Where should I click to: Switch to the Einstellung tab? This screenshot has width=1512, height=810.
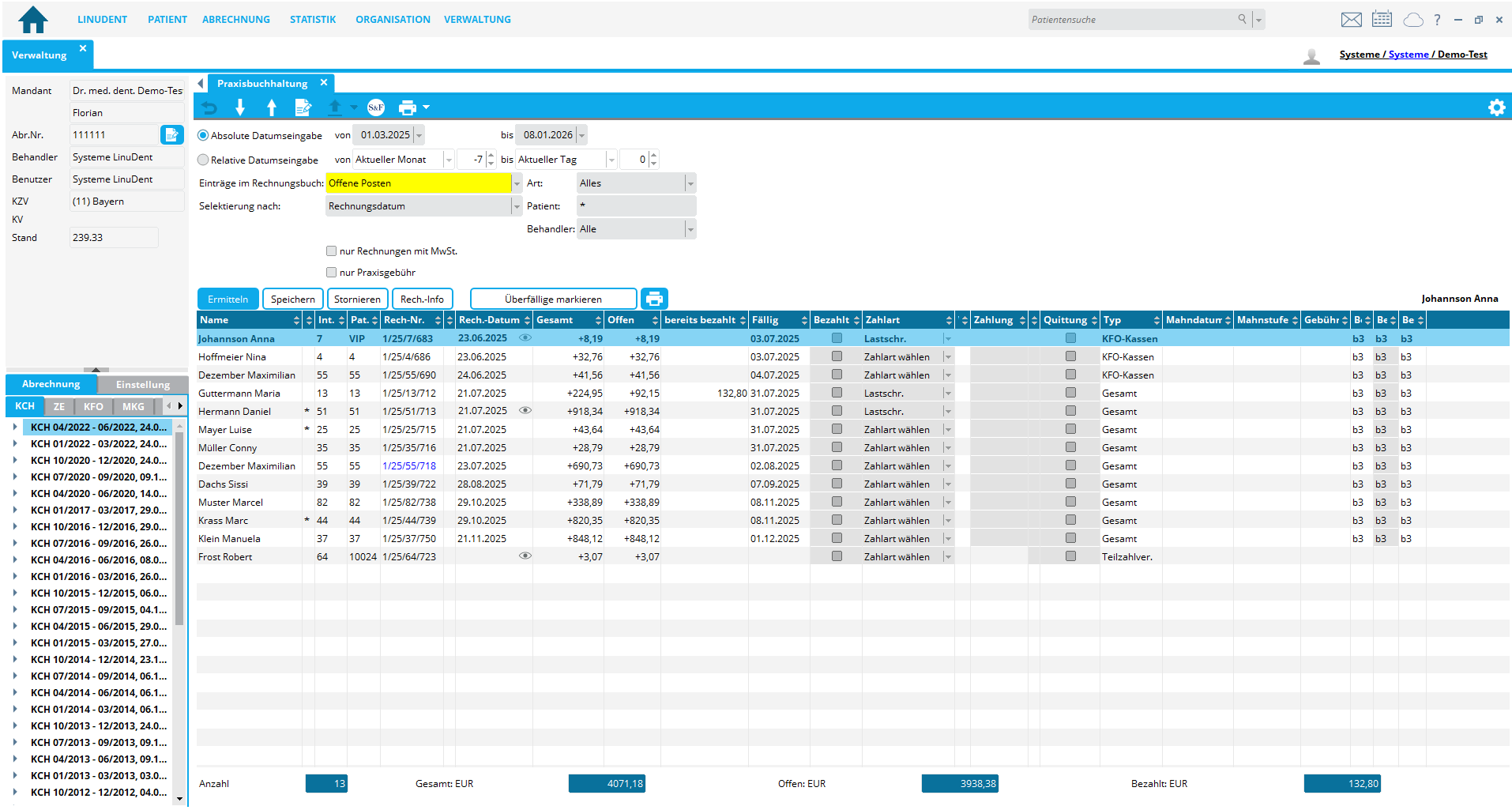(x=142, y=384)
